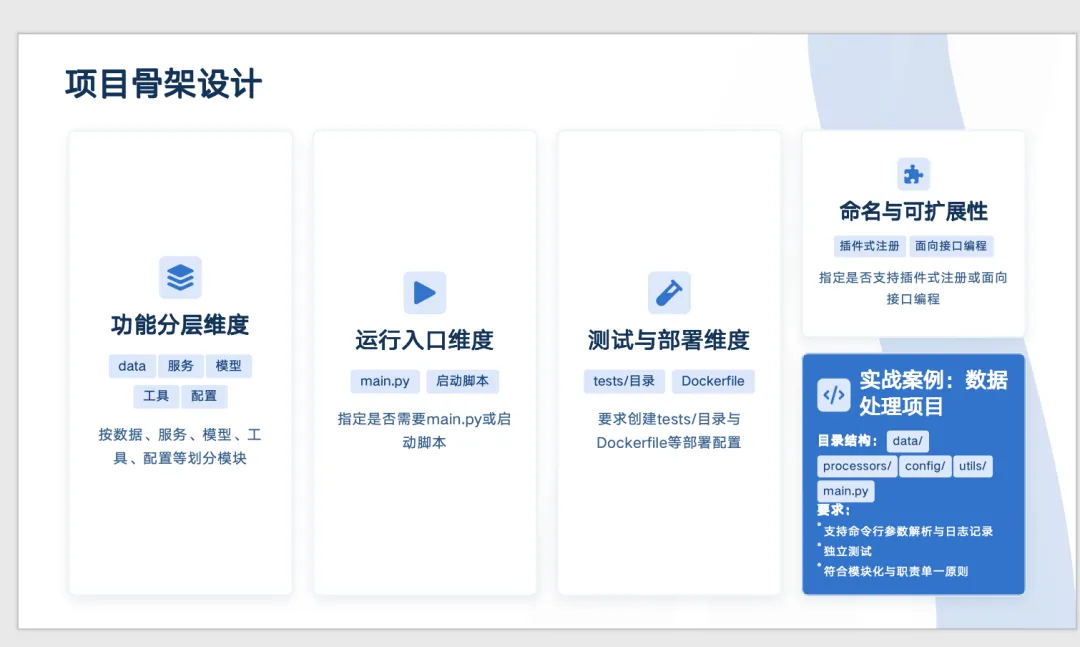Click the 工具 tag chip
Viewport: 1080px width, 647px height.
156,396
